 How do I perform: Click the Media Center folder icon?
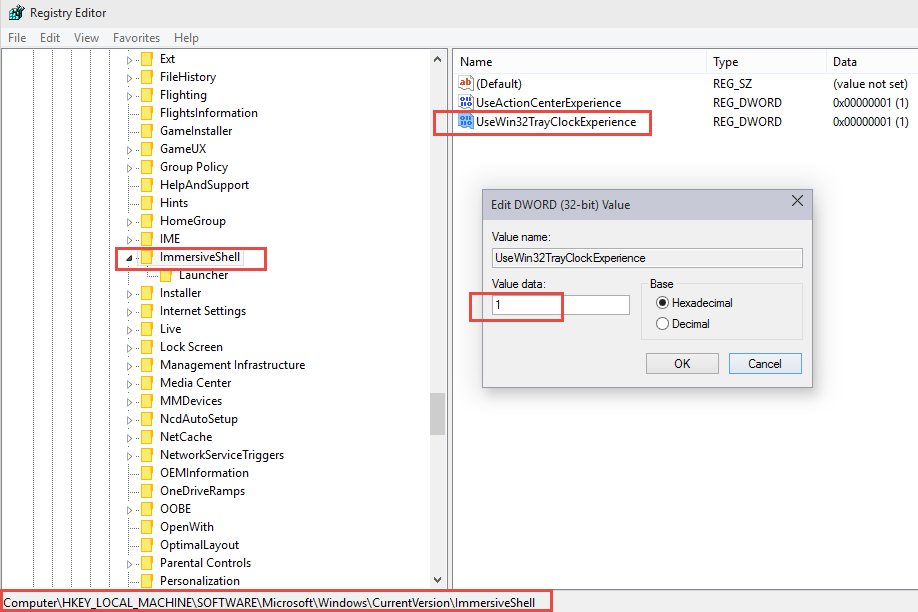coord(147,383)
